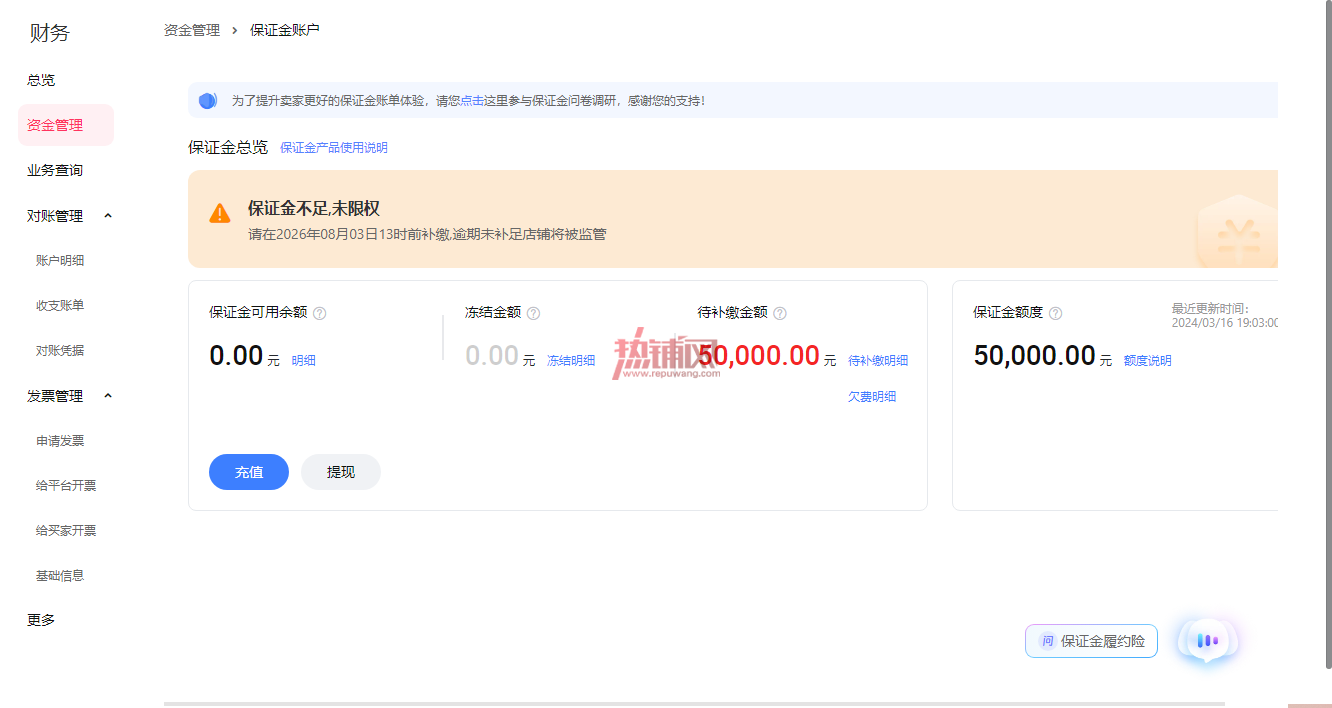1332x708 pixels.
Task: Click the orange warning triangle icon
Action: (x=220, y=213)
